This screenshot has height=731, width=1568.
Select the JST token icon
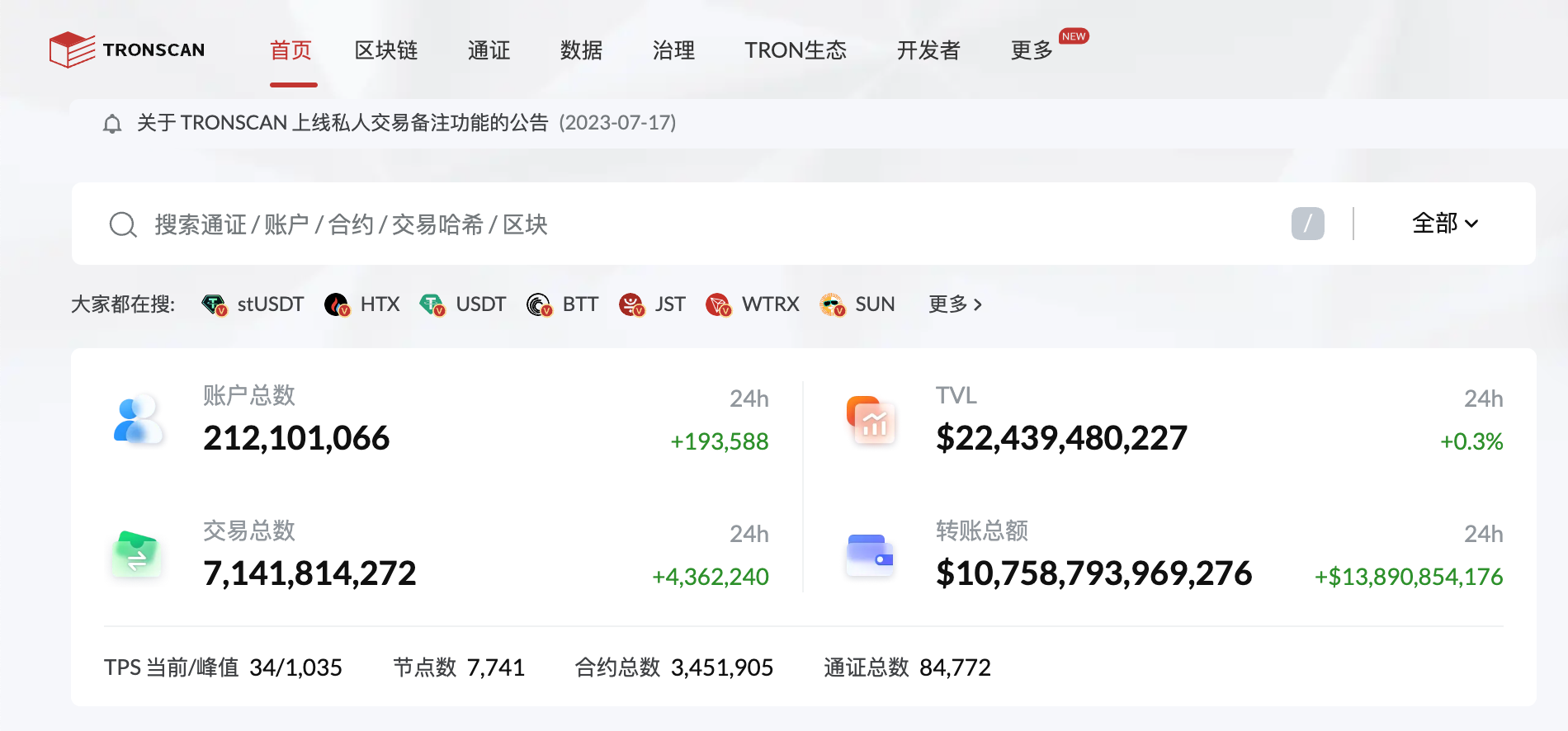pyautogui.click(x=631, y=305)
